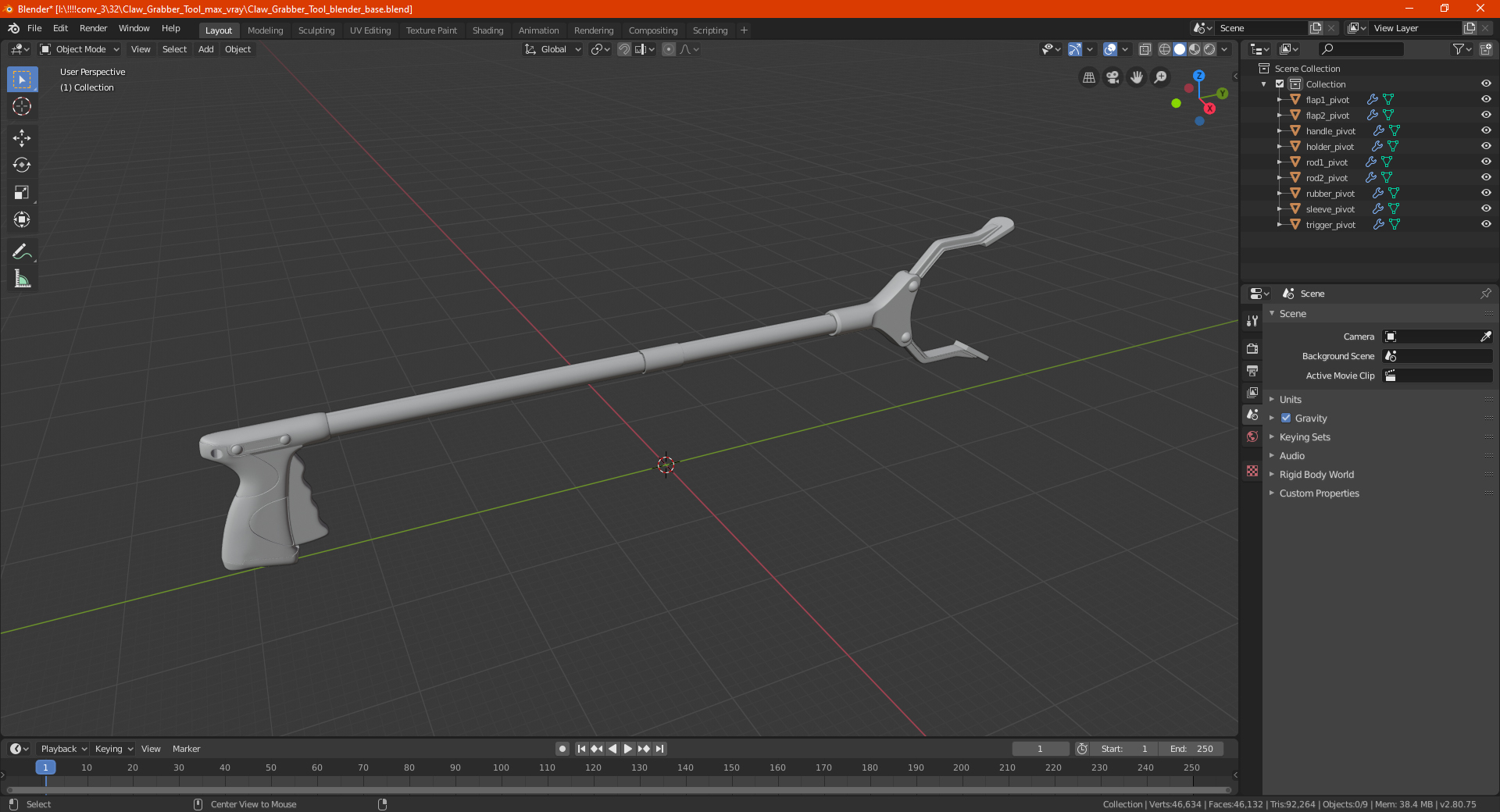Jump to the timeline end frame

(660, 749)
